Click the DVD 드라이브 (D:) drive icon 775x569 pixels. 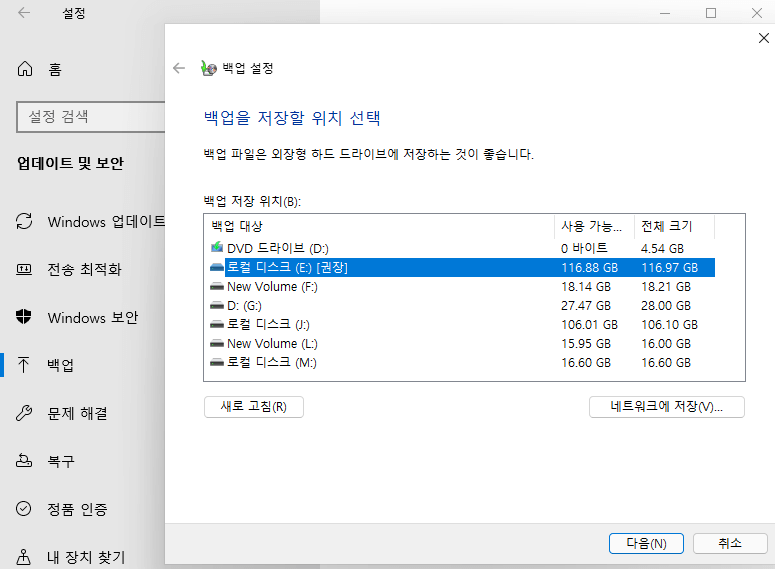pos(216,247)
